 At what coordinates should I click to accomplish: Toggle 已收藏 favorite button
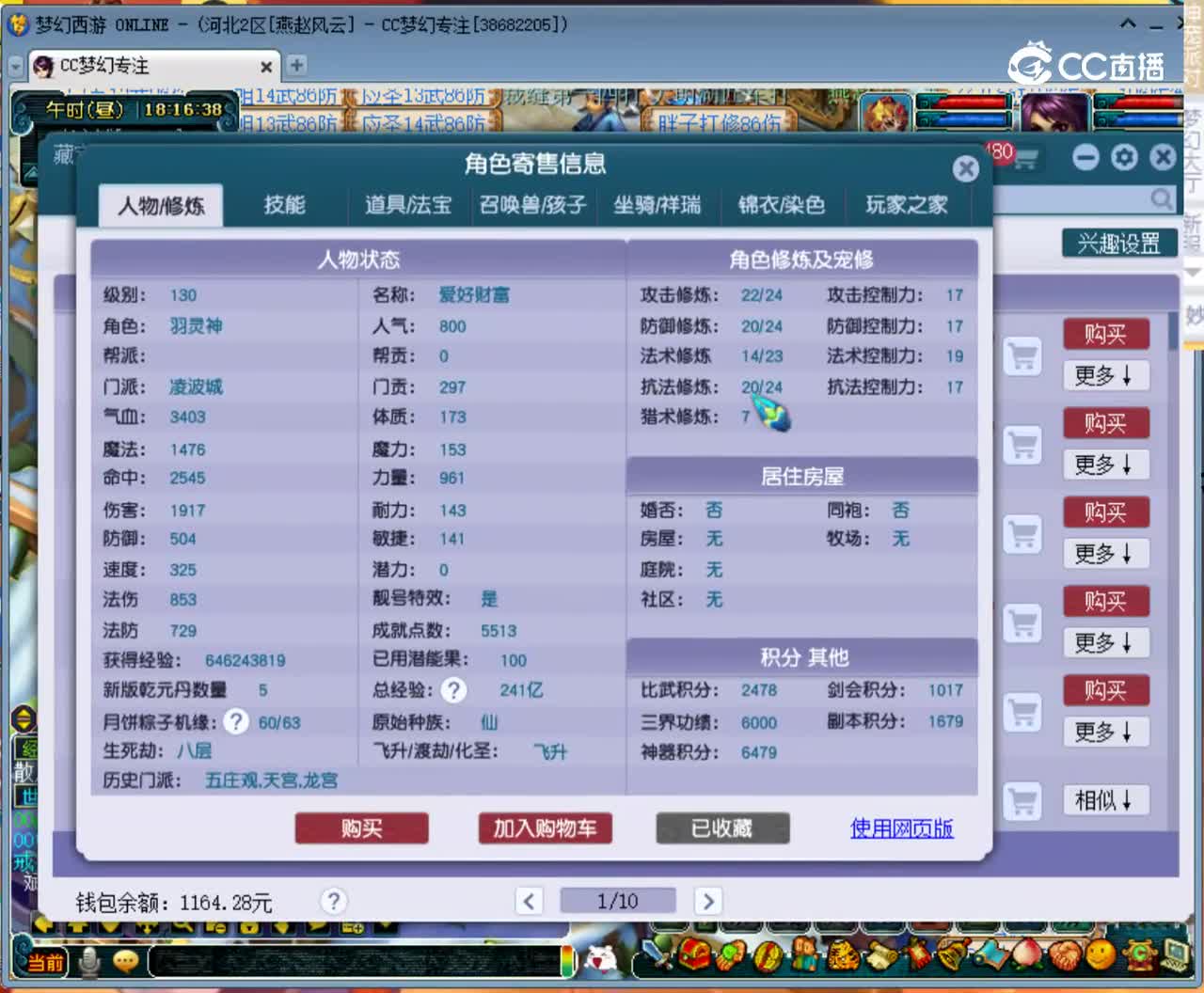tap(722, 828)
